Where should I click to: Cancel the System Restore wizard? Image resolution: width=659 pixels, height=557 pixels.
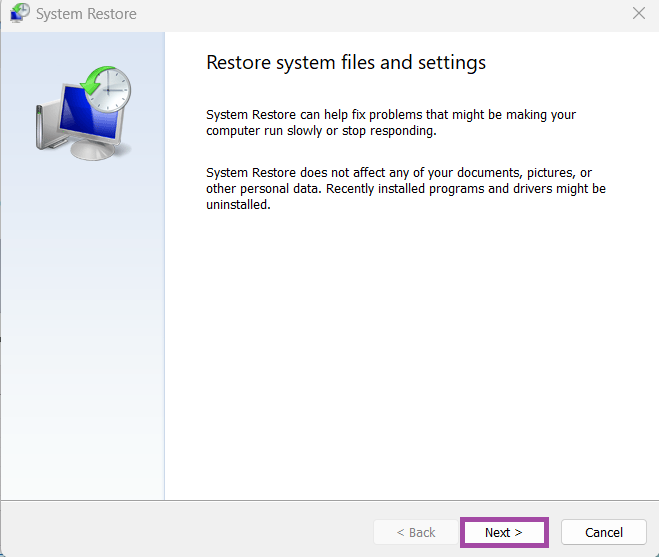(603, 532)
